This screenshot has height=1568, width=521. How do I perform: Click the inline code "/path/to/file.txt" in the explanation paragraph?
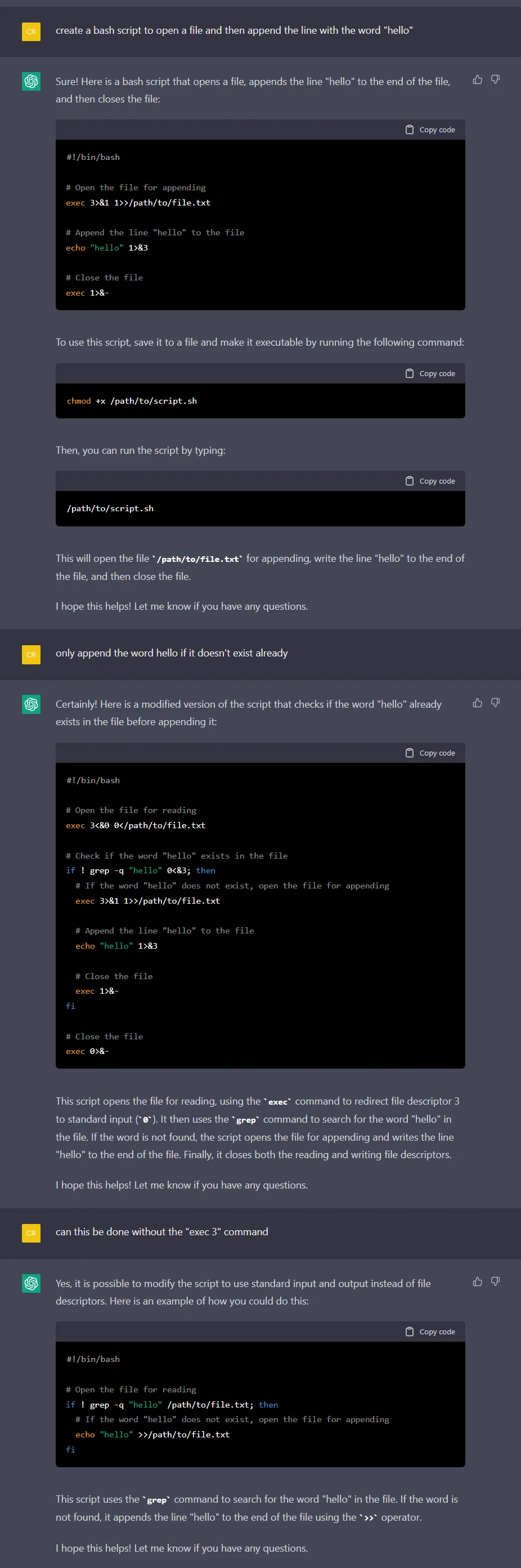click(x=197, y=559)
